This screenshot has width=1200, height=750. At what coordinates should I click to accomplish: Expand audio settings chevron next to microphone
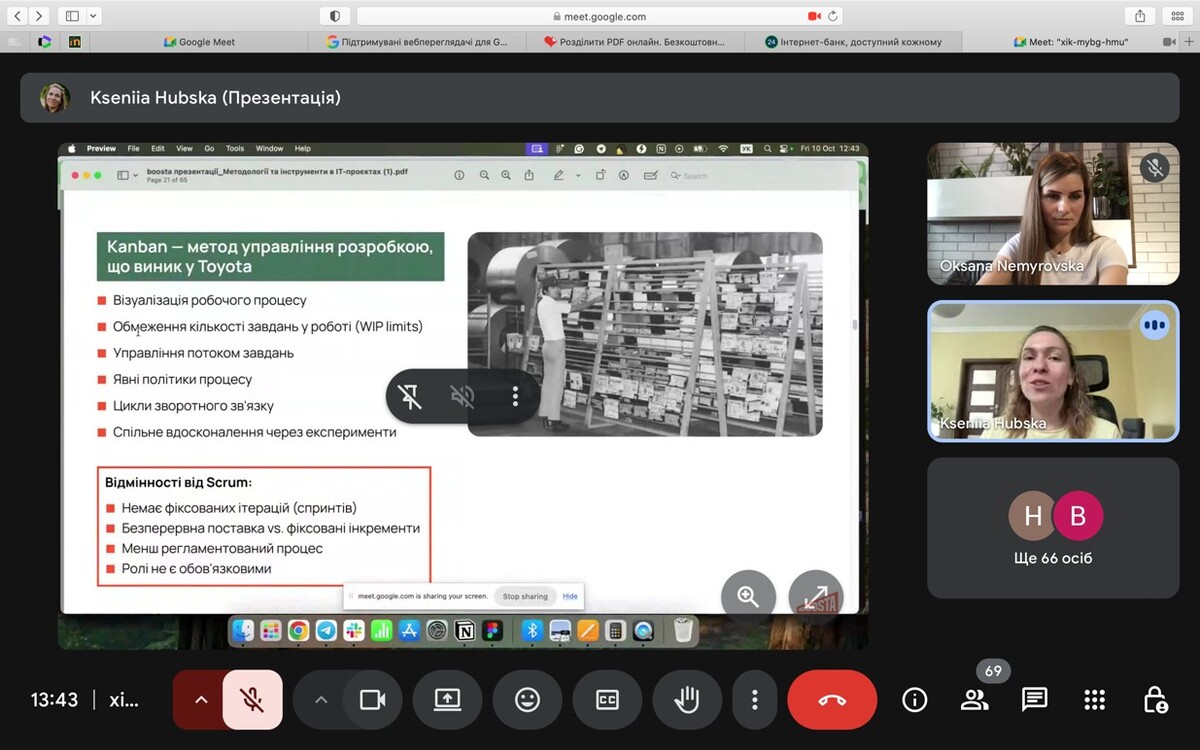[x=201, y=700]
